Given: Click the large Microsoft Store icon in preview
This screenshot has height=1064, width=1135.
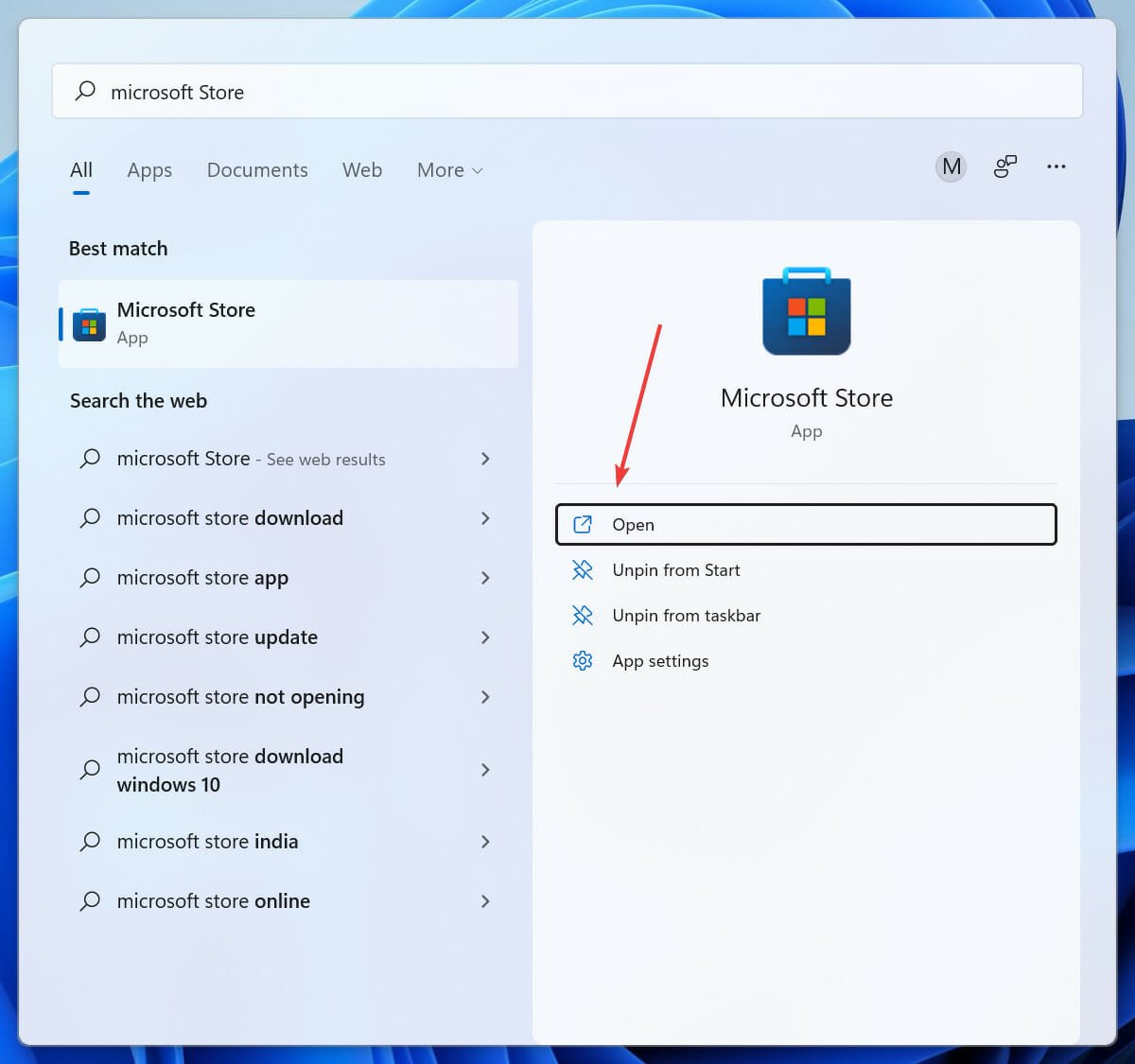Looking at the screenshot, I should (x=807, y=311).
